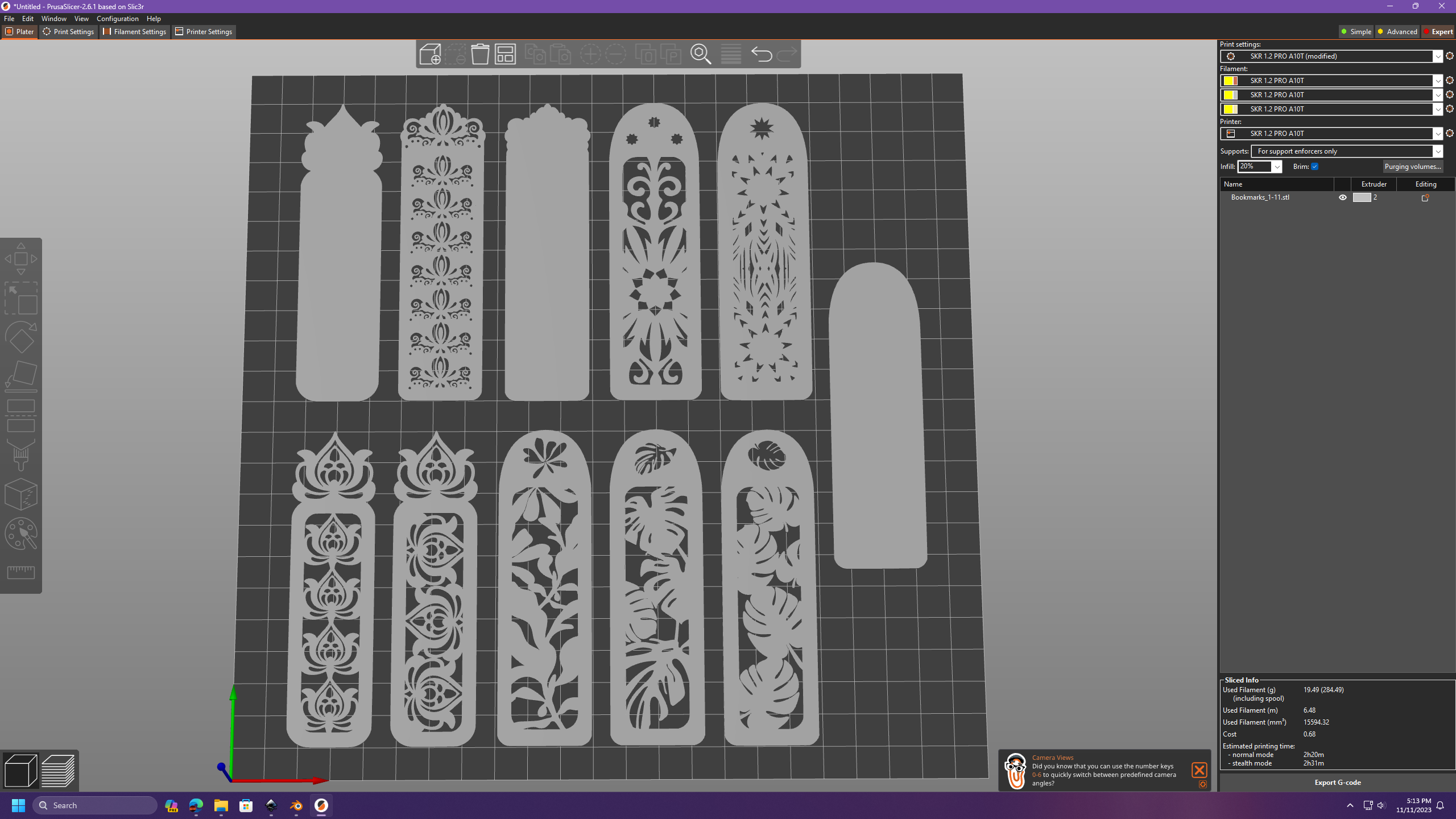Image resolution: width=1456 pixels, height=819 pixels.
Task: Switch to the Printer Settings tab
Action: 203,31
